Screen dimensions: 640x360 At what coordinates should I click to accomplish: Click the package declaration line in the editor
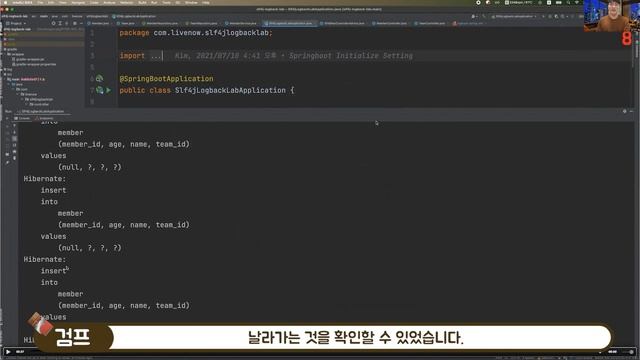pos(196,33)
